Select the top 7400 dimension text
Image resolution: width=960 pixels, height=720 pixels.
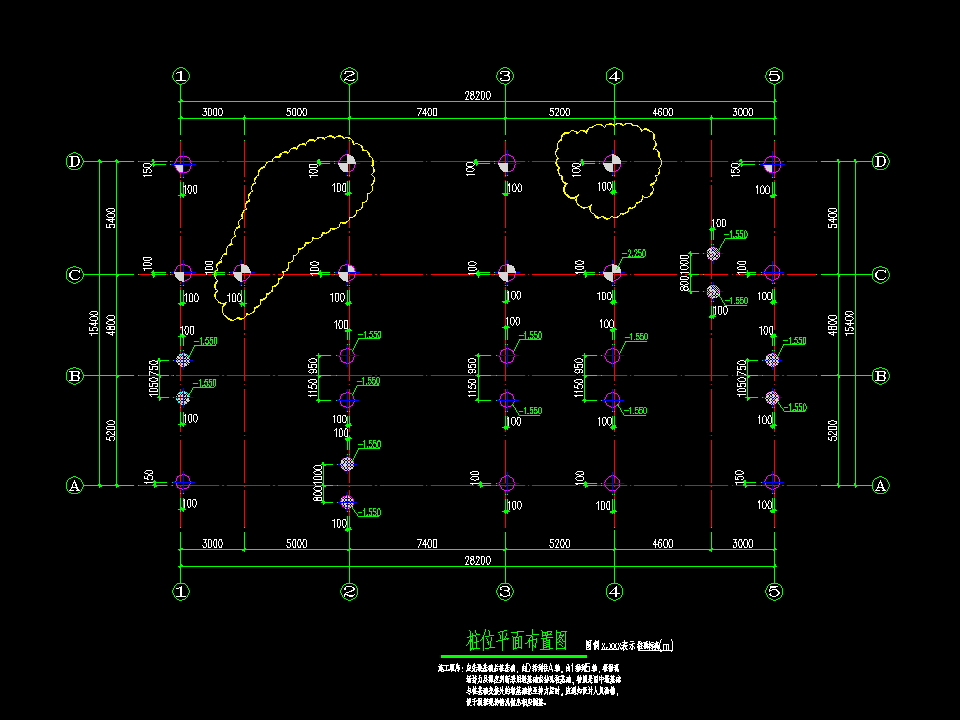click(x=426, y=112)
